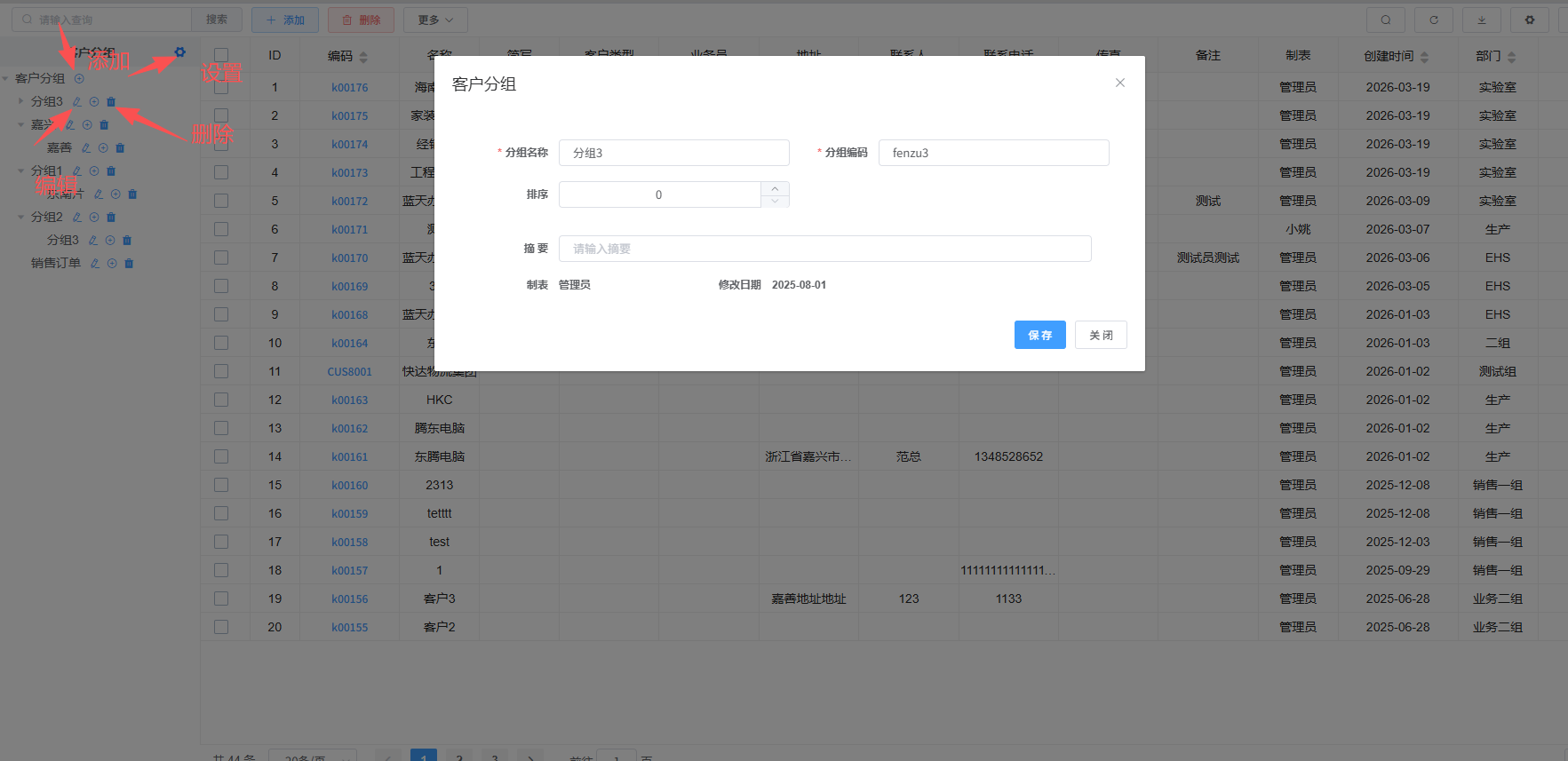Open the 更多 dropdown menu
Image resolution: width=1568 pixels, height=761 pixels.
point(435,20)
